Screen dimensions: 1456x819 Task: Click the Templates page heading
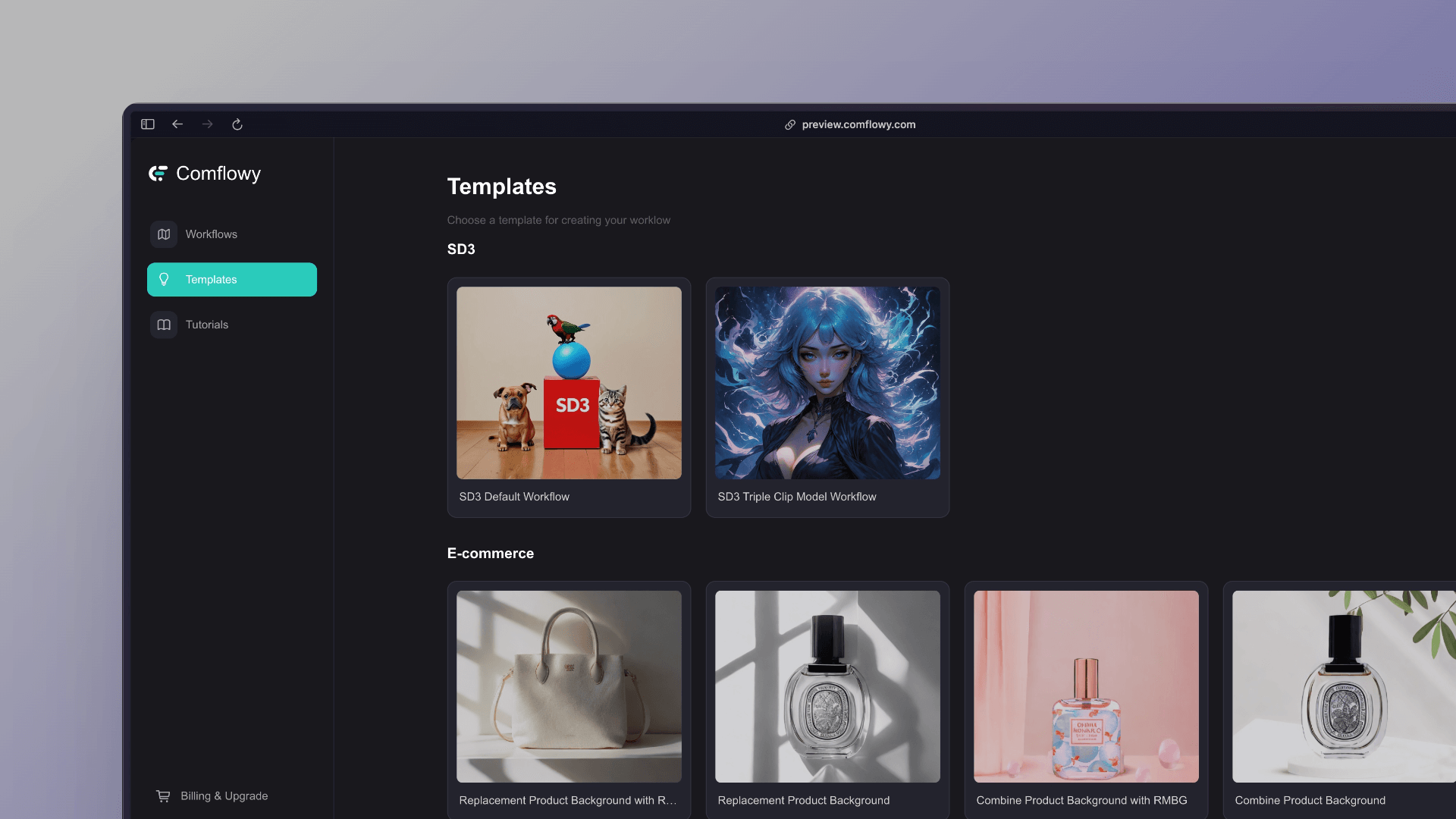[501, 187]
